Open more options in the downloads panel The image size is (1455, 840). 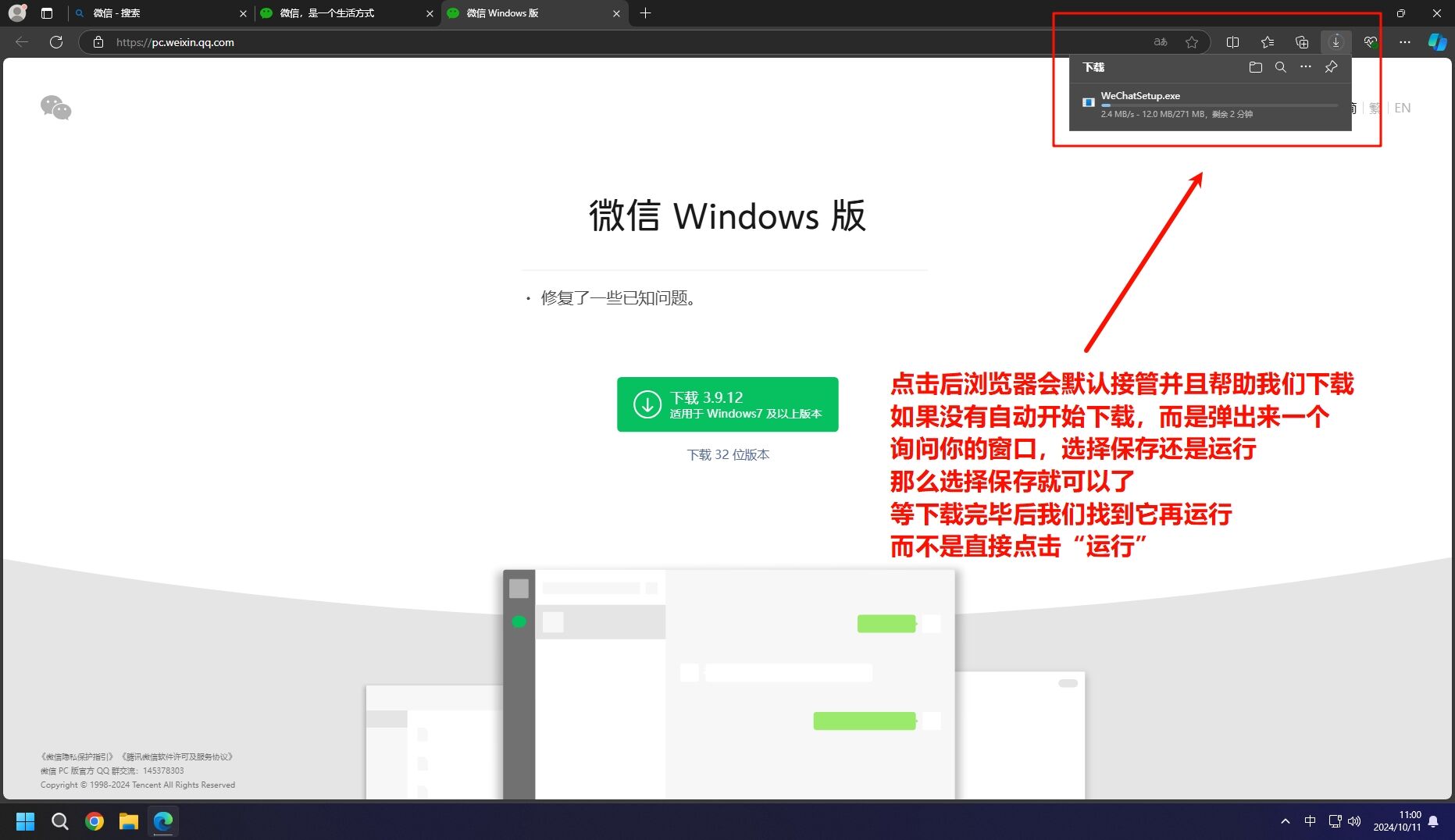pos(1305,67)
